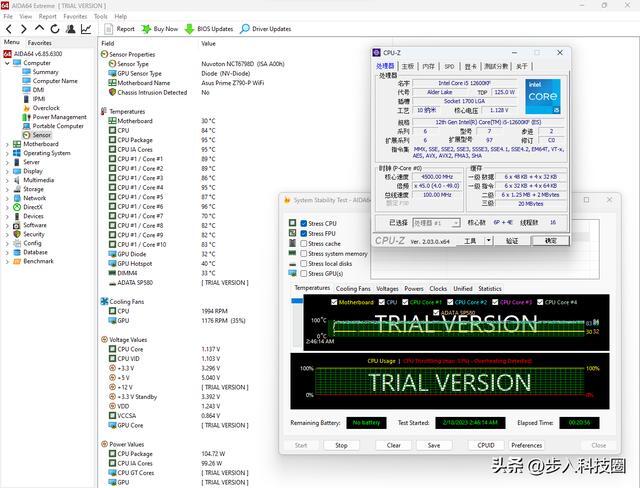Select IPMI in the sidebar tree

pos(39,99)
